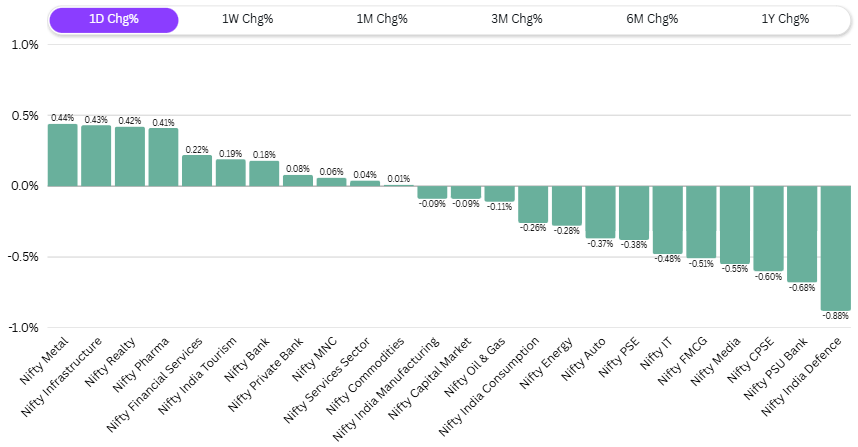Select the 6M Chg% tab
Screen dimensions: 858x447
(650, 19)
